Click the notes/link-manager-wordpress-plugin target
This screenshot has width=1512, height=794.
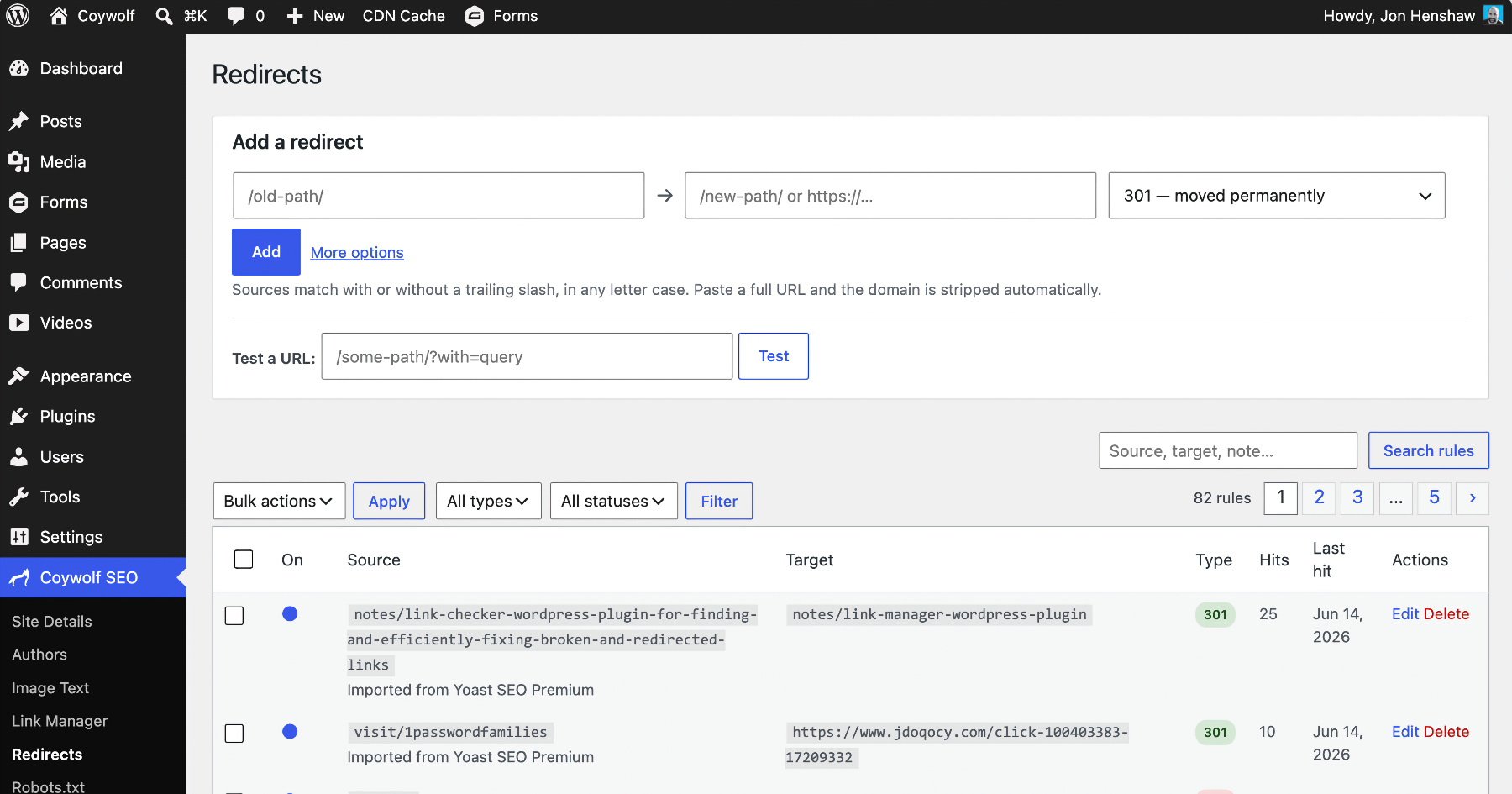(939, 614)
